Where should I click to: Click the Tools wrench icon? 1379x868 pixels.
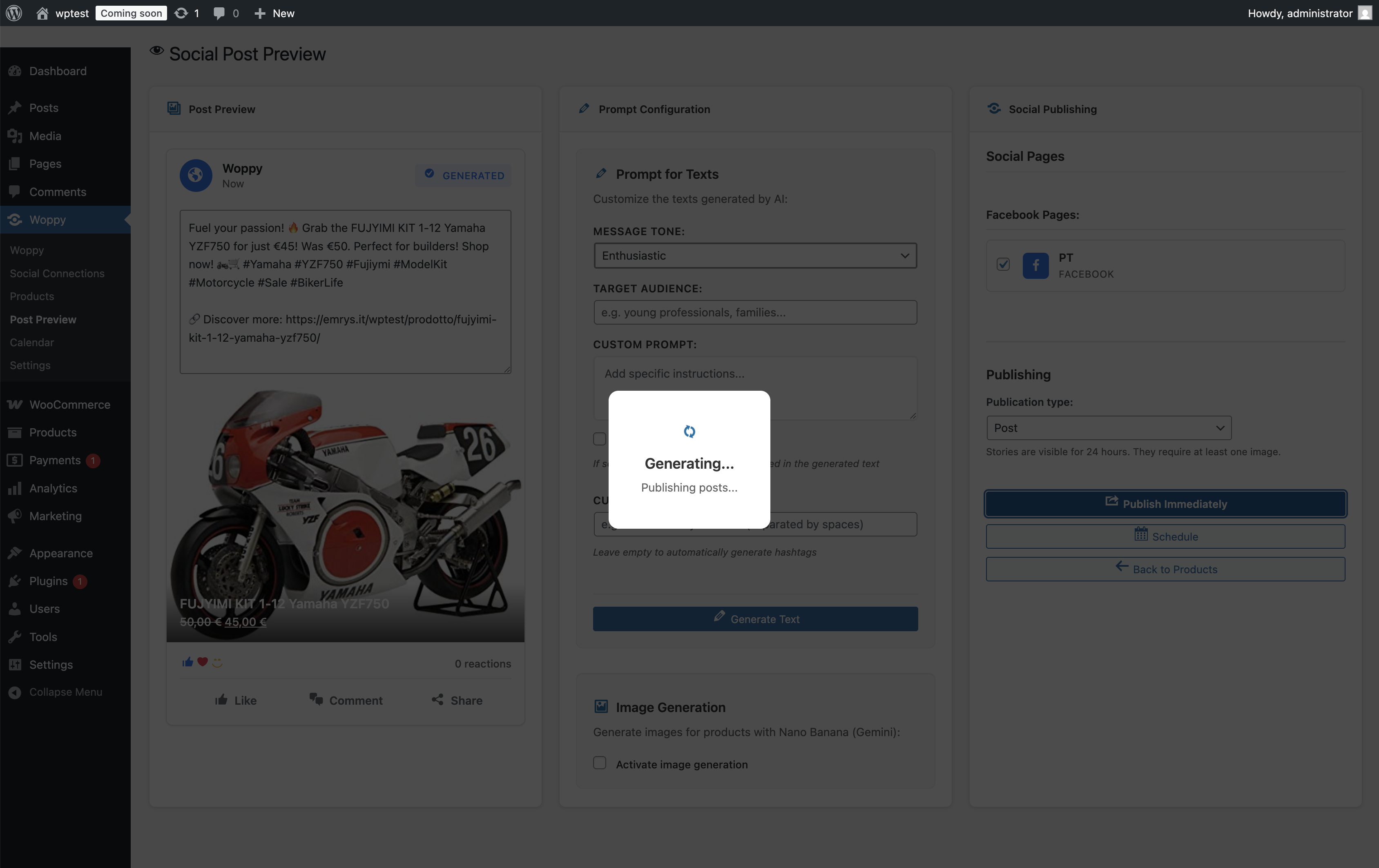(15, 637)
